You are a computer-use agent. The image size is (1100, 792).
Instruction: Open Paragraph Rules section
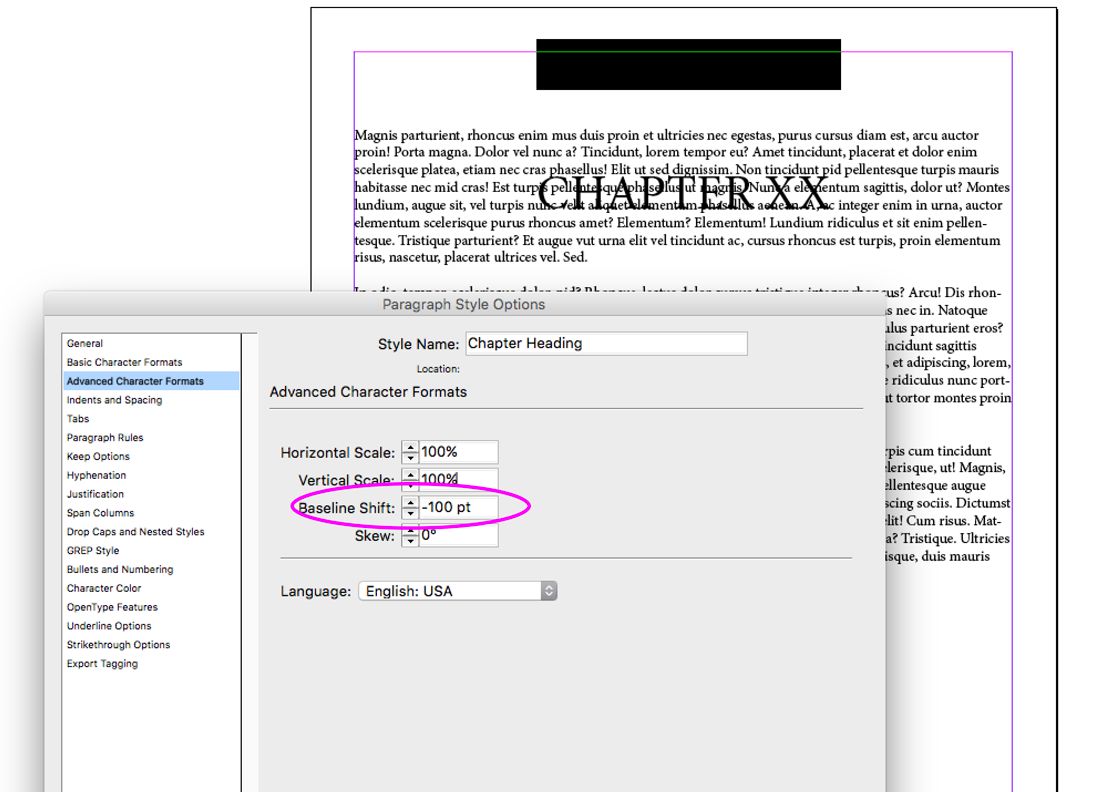(x=105, y=438)
